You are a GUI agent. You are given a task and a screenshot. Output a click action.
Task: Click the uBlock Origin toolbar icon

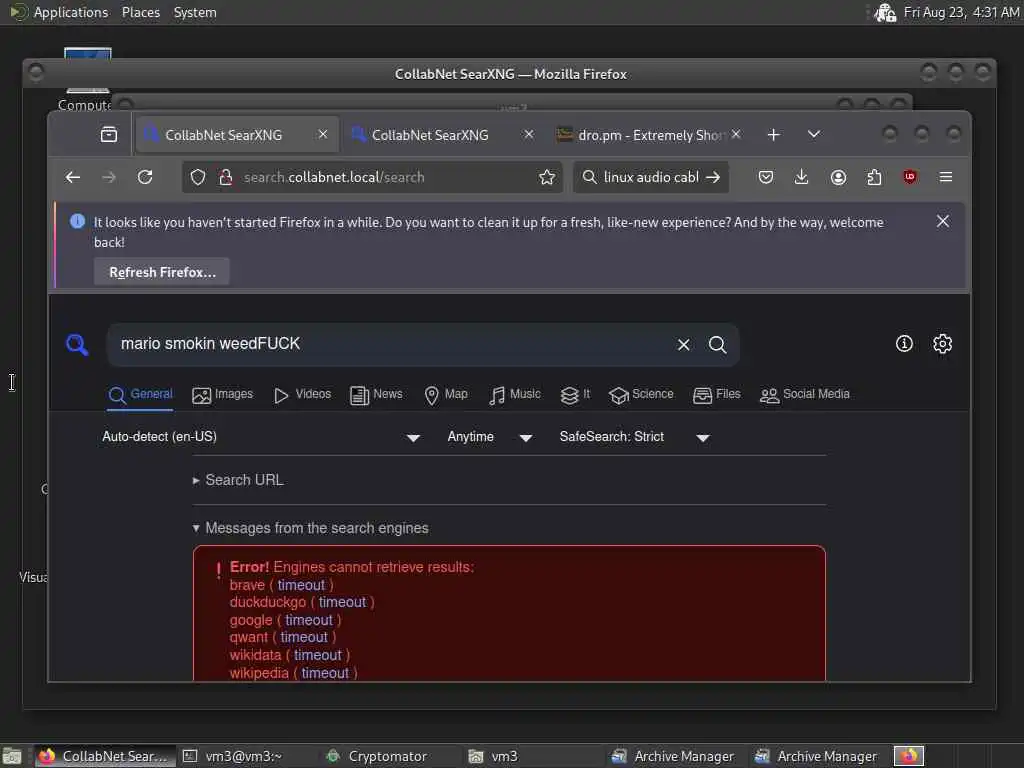pyautogui.click(x=910, y=176)
